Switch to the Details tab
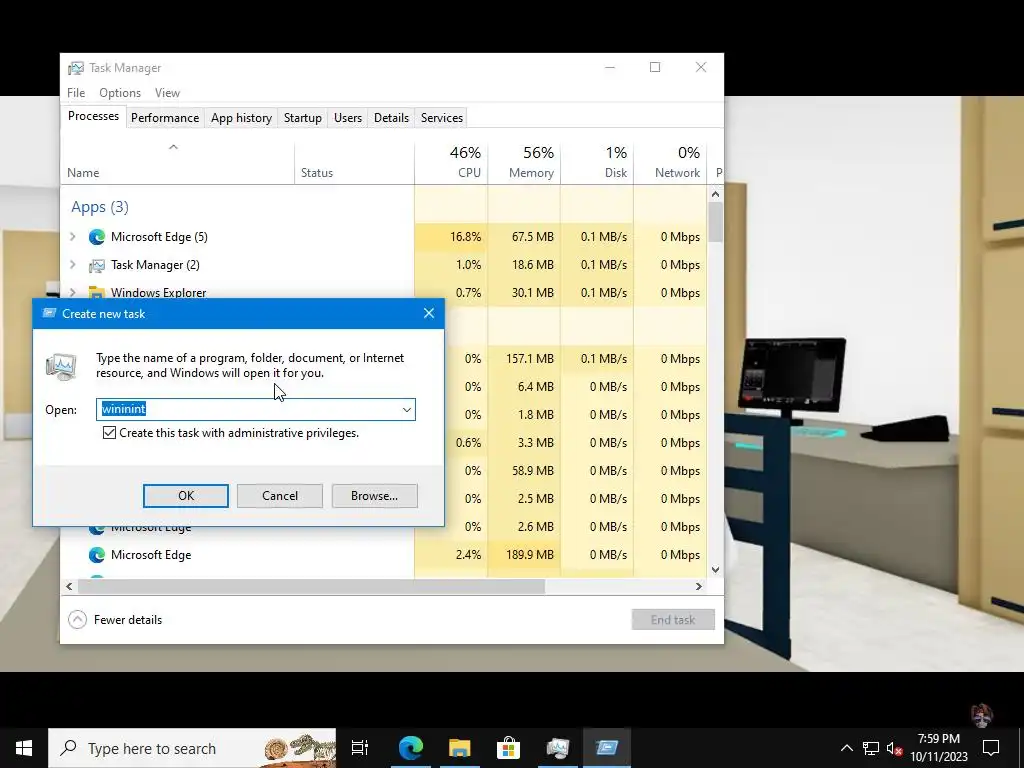 pos(391,118)
